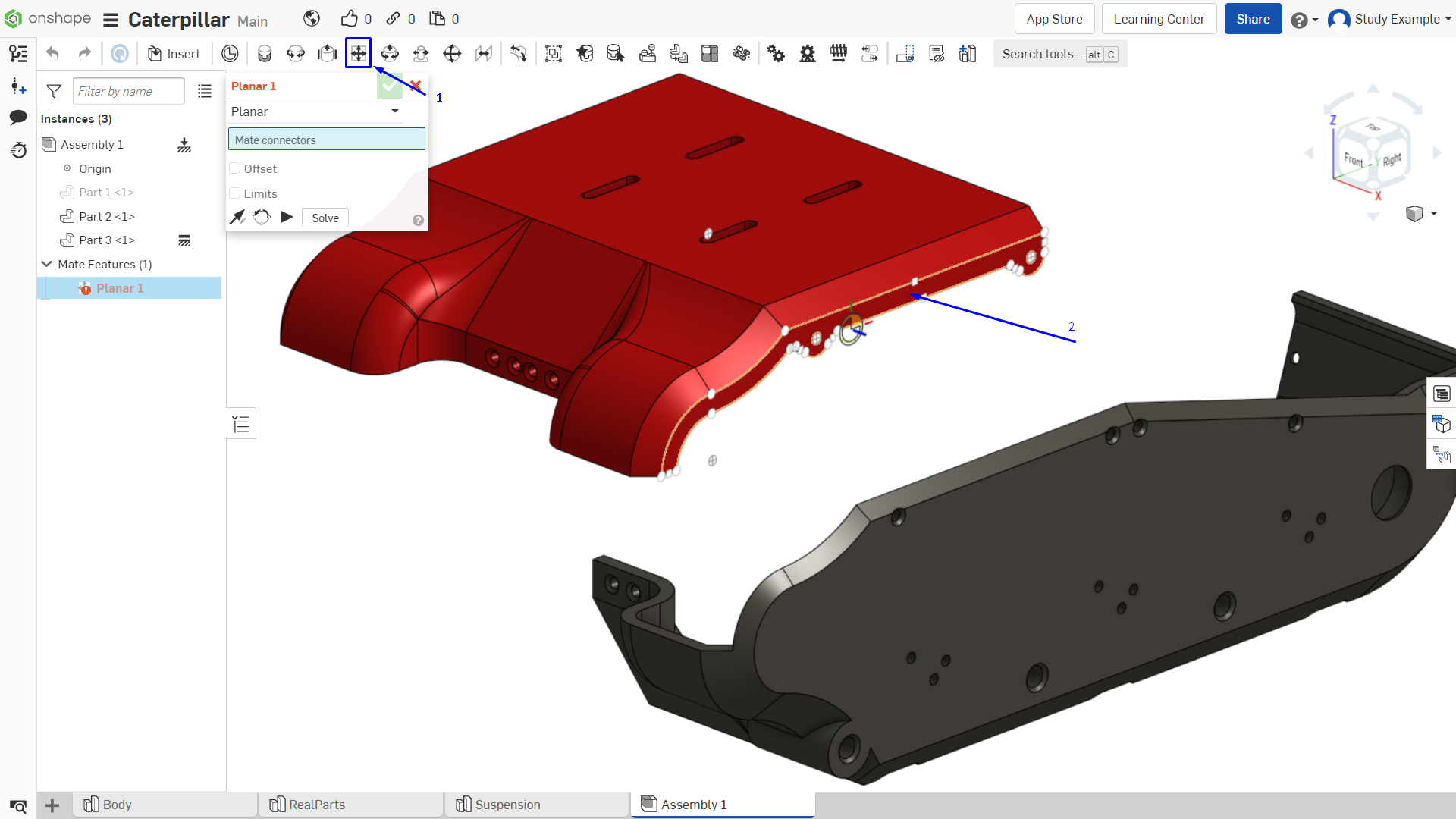The height and width of the screenshot is (819, 1456).
Task: Select the Parallel mate tool
Action: [484, 54]
